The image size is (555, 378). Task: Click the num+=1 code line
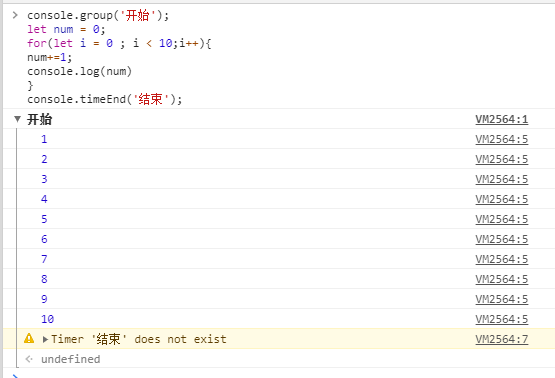coord(50,57)
